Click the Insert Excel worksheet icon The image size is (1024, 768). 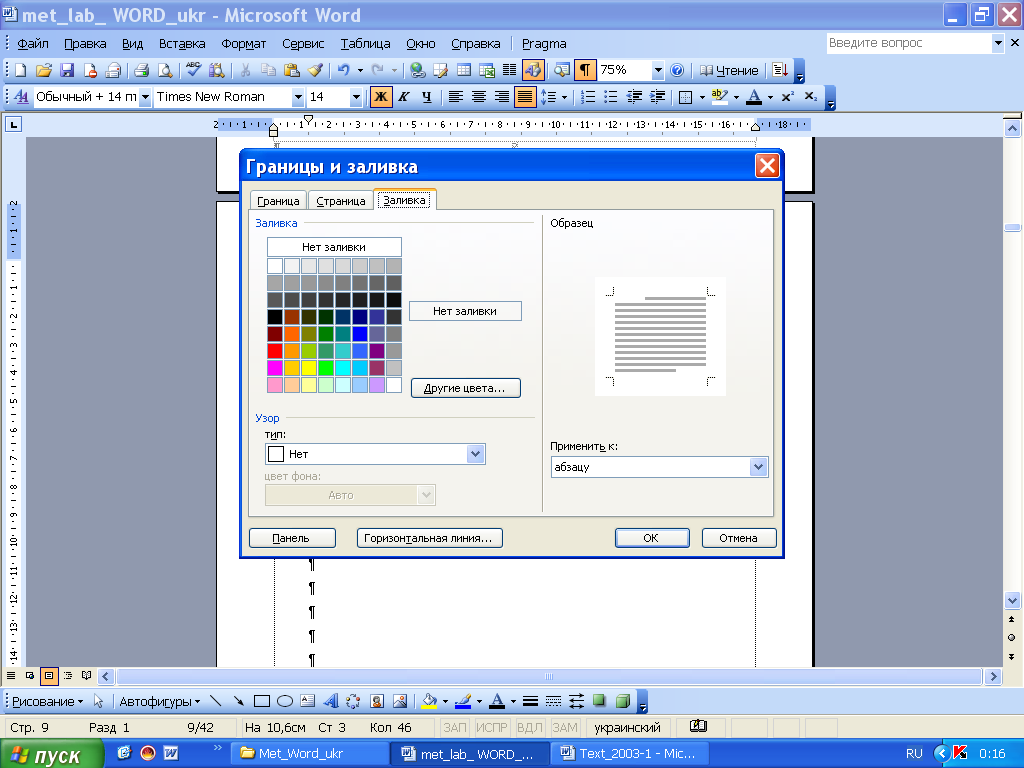[487, 70]
